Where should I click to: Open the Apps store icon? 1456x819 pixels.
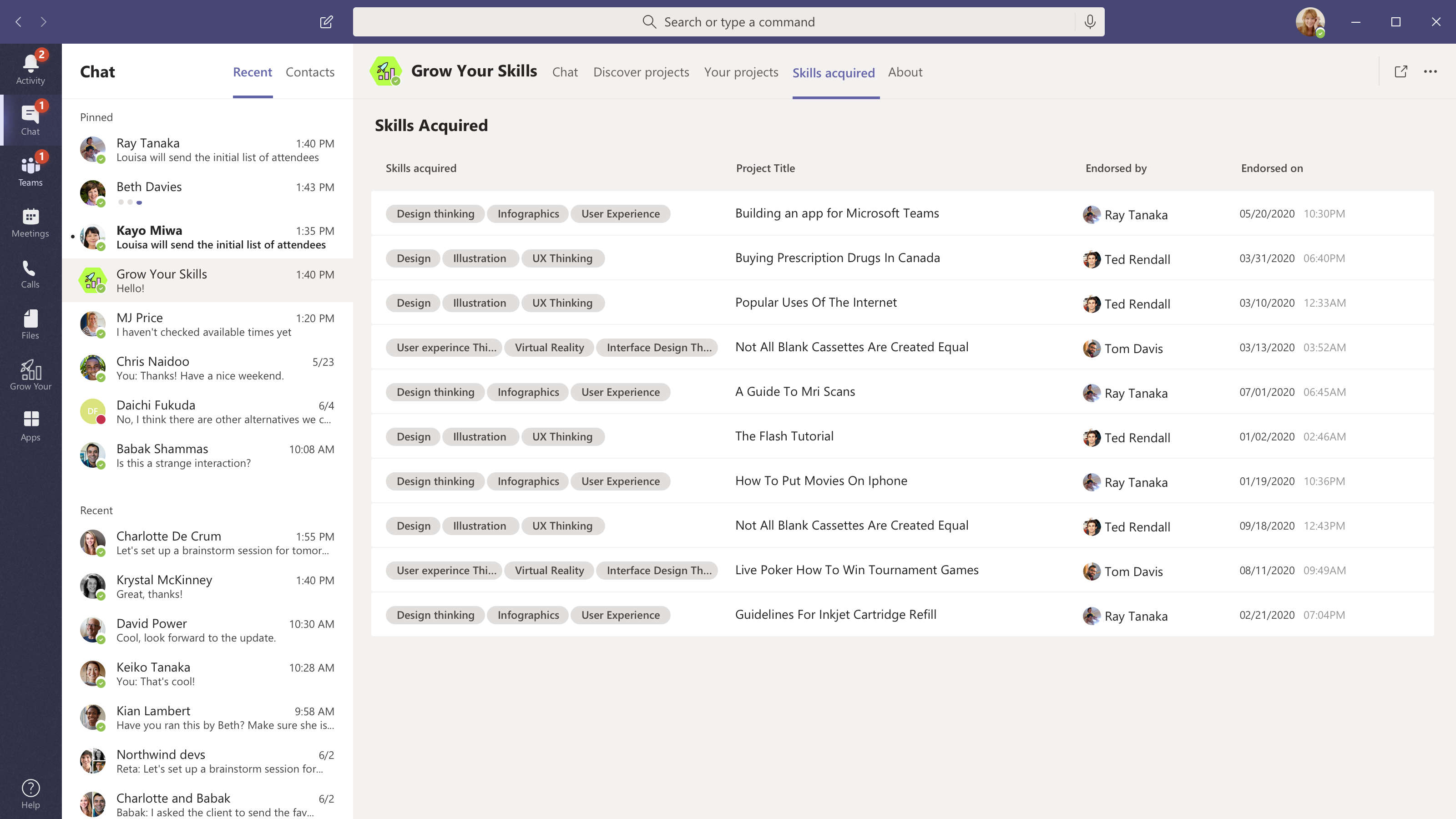coord(30,425)
